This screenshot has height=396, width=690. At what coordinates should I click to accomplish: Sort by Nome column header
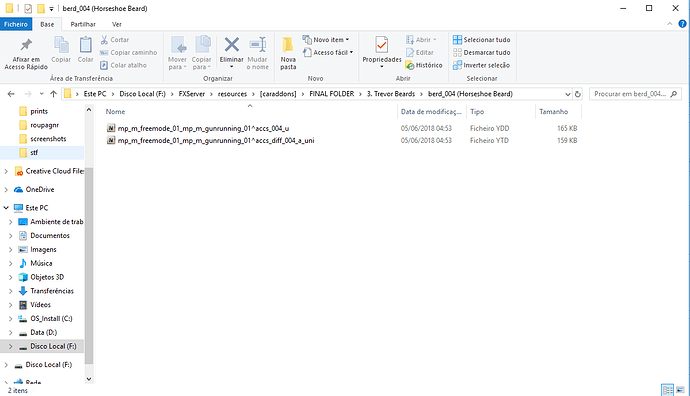[115, 112]
